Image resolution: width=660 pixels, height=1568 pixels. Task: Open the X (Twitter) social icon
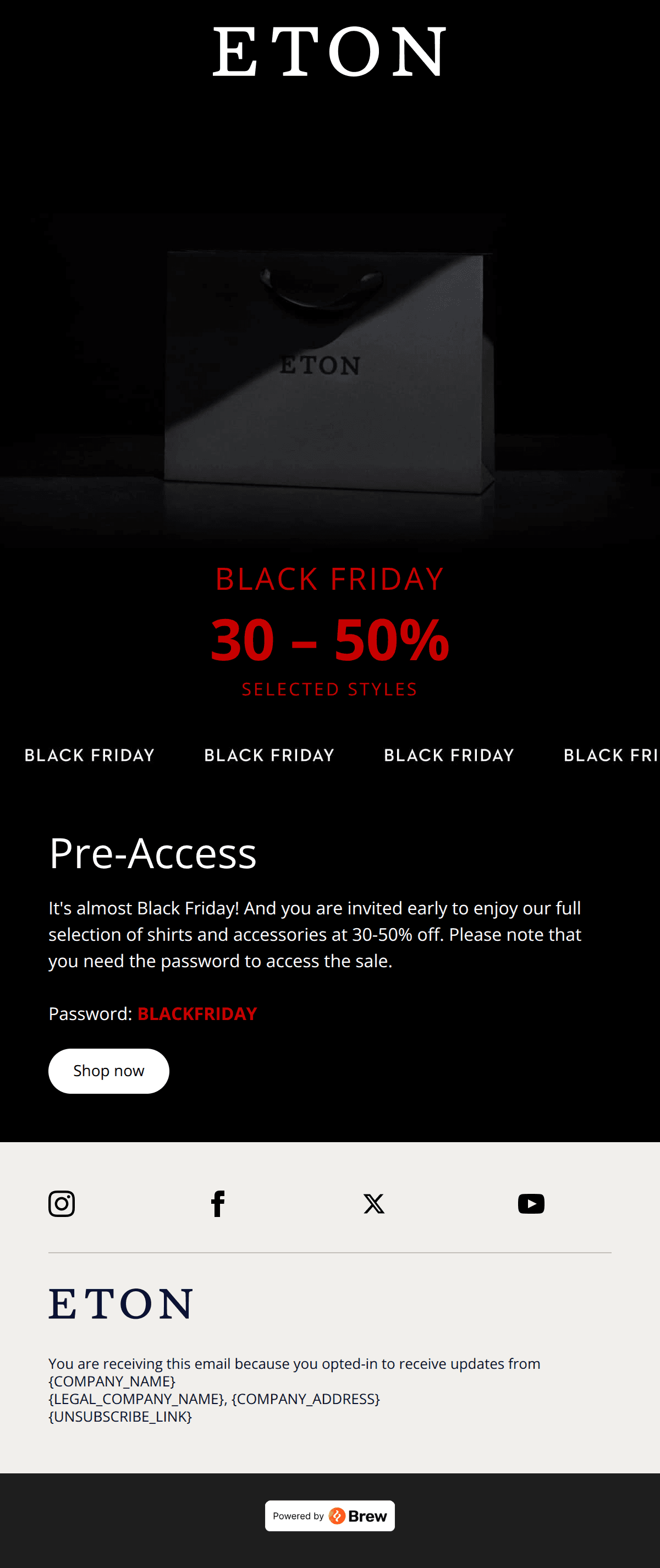(373, 1203)
